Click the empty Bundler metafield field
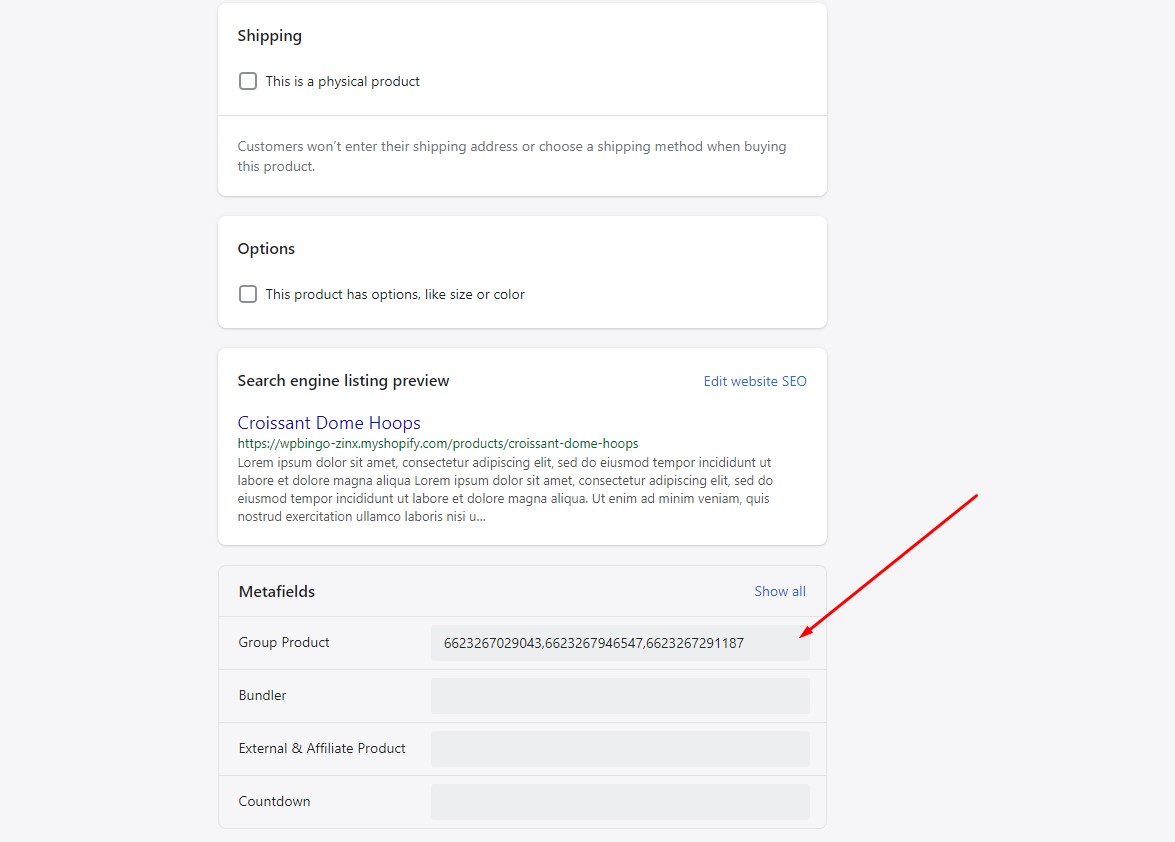The width and height of the screenshot is (1175, 842). click(619, 696)
